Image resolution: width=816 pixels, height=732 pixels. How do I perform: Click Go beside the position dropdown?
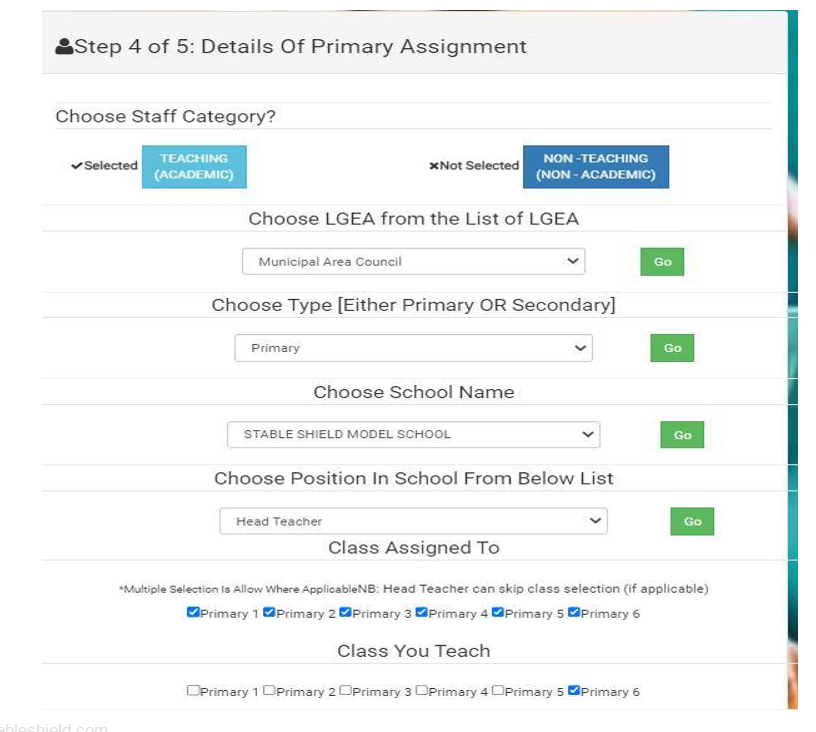692,521
